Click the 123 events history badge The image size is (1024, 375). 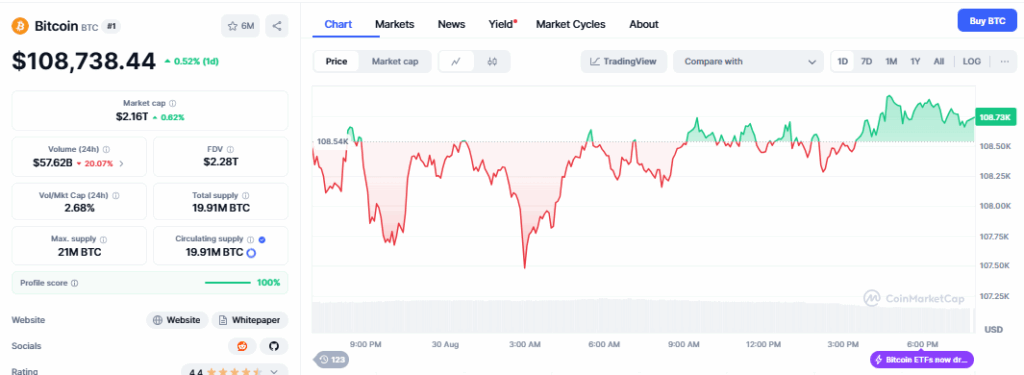(x=332, y=359)
